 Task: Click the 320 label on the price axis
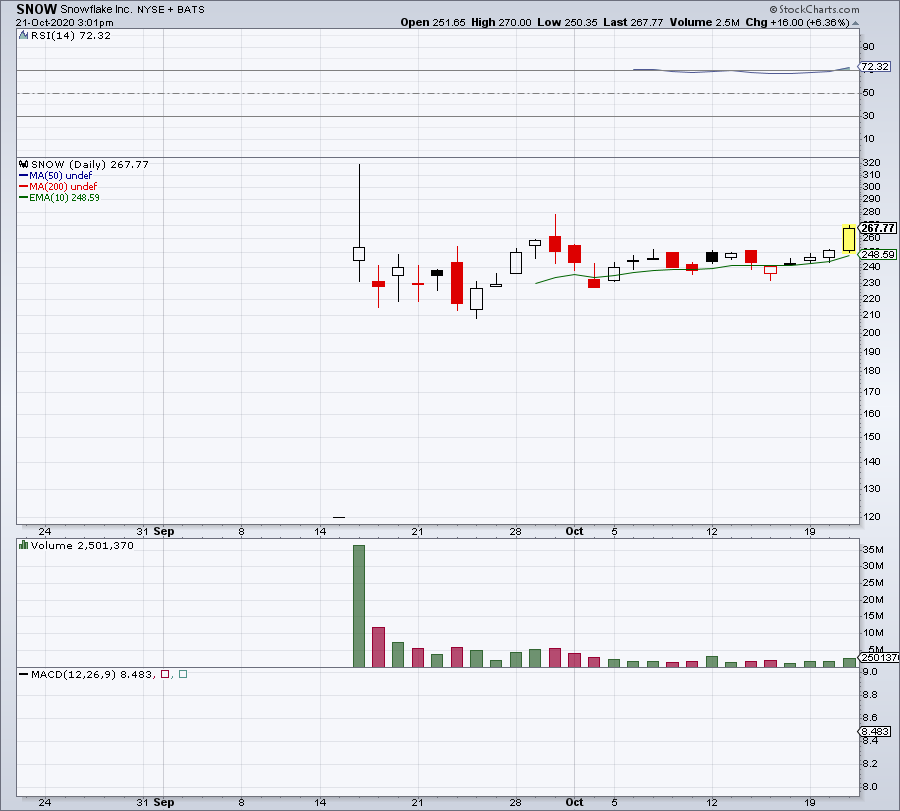(871, 162)
